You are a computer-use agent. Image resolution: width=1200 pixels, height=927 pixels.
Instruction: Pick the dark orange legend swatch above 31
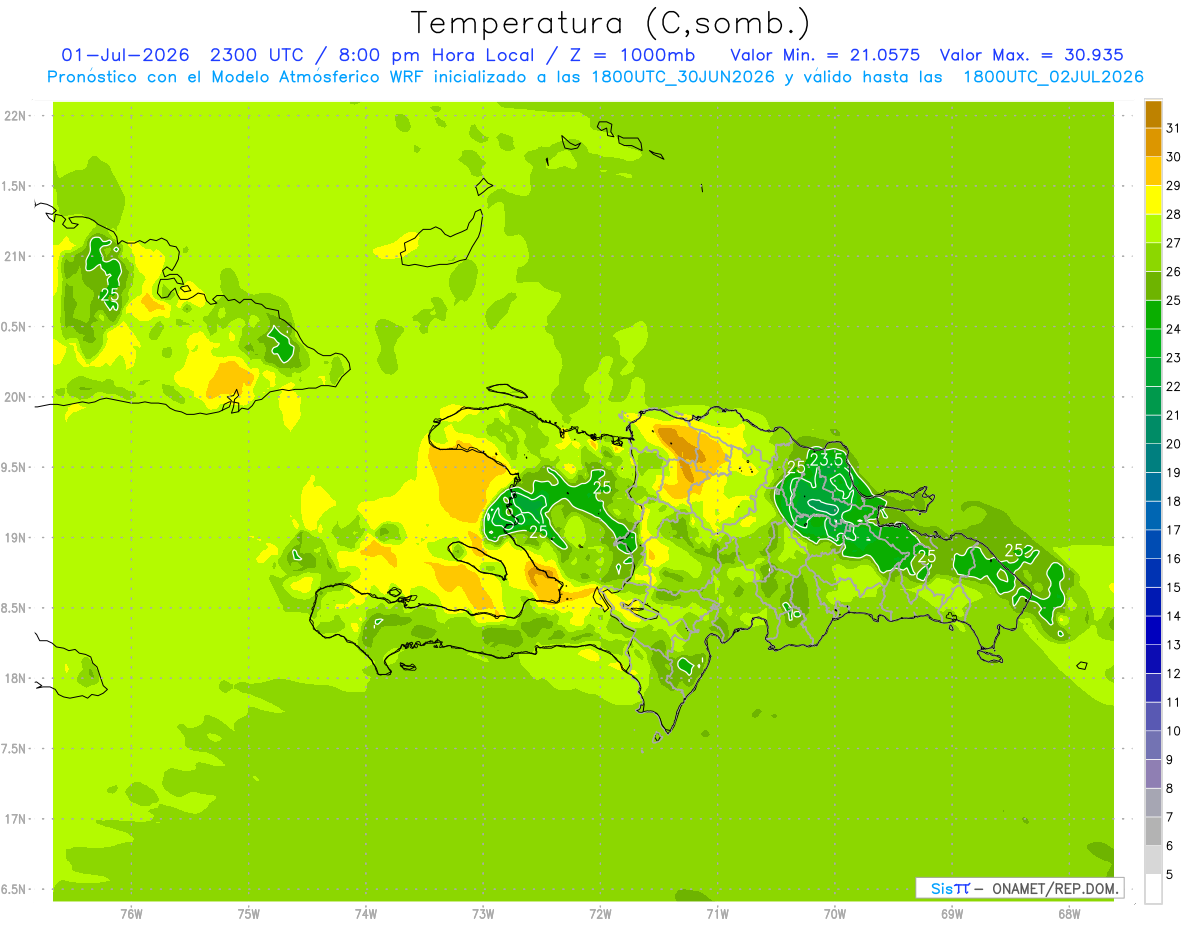[1153, 114]
